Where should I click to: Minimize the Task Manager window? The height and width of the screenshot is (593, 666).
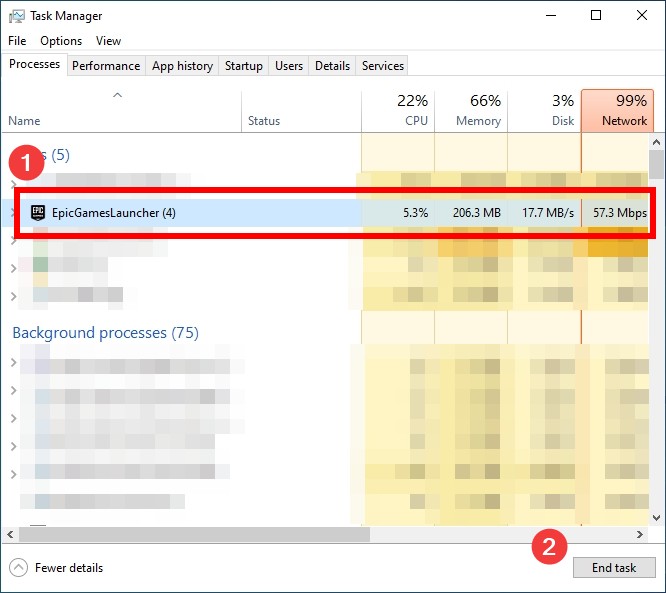coord(551,16)
